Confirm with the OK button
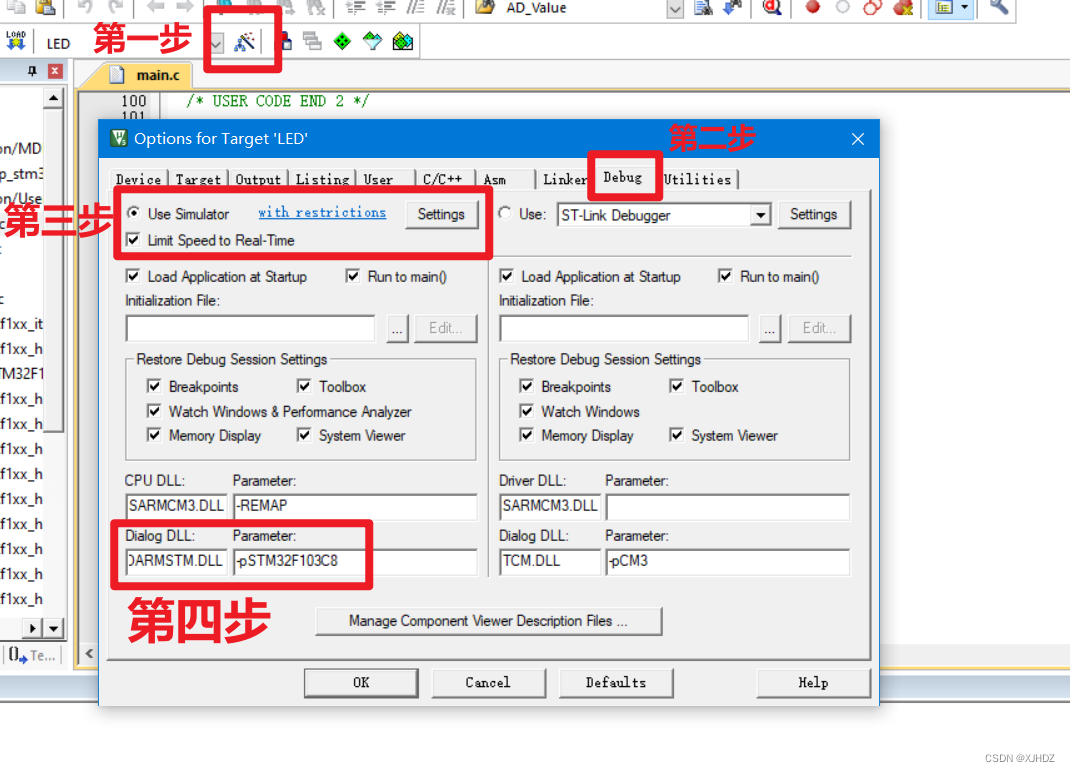 361,683
